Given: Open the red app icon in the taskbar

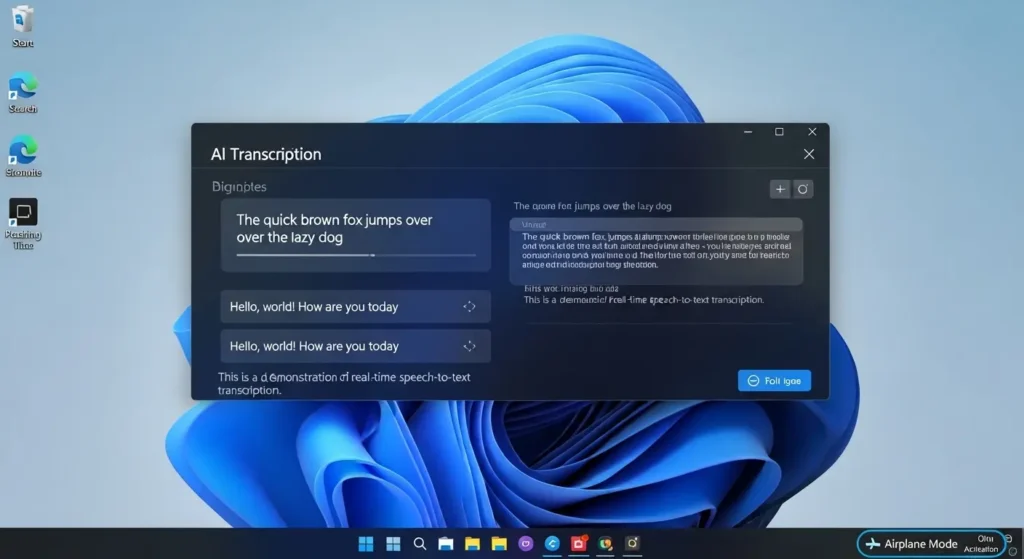Looking at the screenshot, I should [578, 544].
